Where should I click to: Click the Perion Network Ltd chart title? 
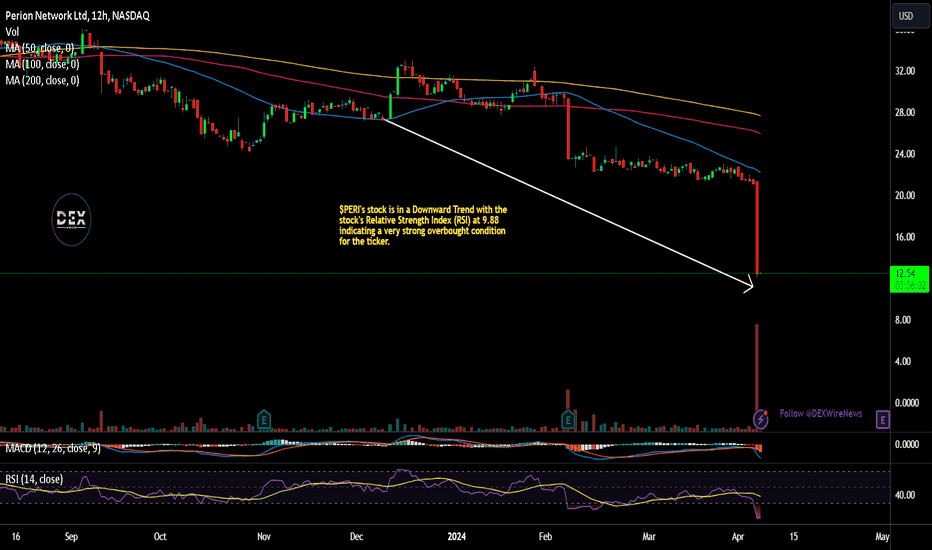pyautogui.click(x=77, y=16)
